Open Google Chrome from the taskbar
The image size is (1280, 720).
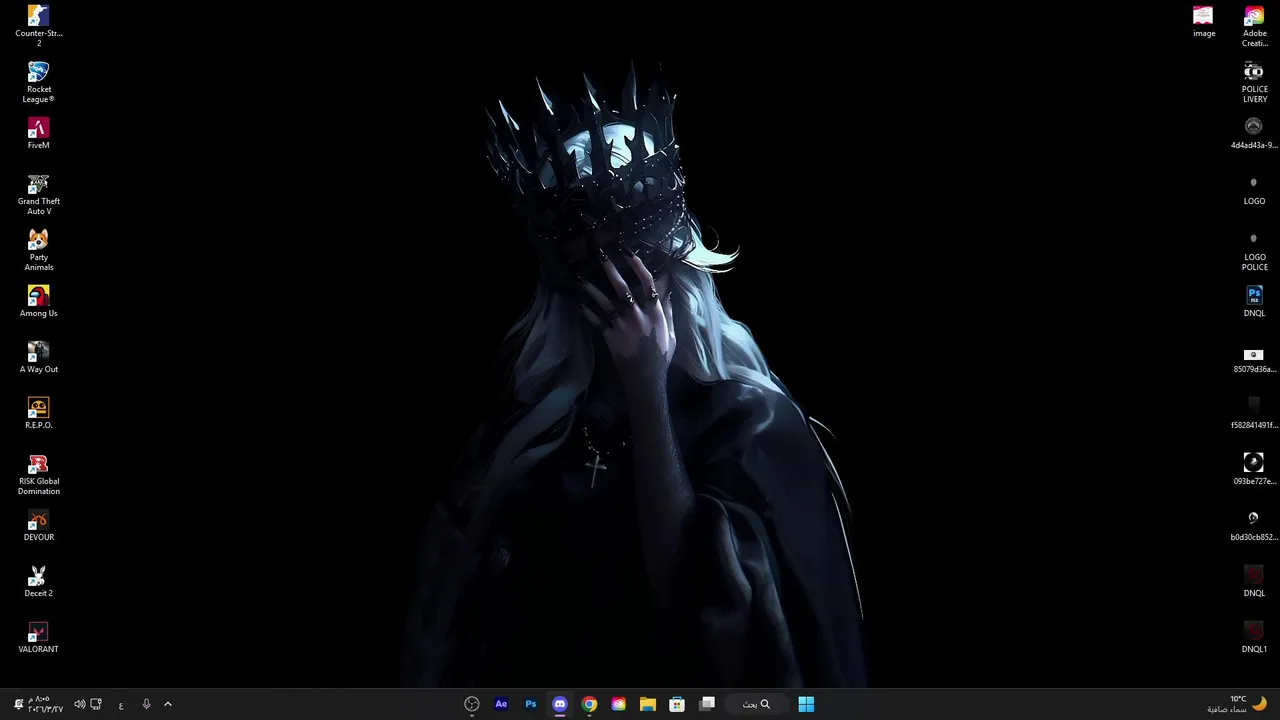(x=589, y=704)
